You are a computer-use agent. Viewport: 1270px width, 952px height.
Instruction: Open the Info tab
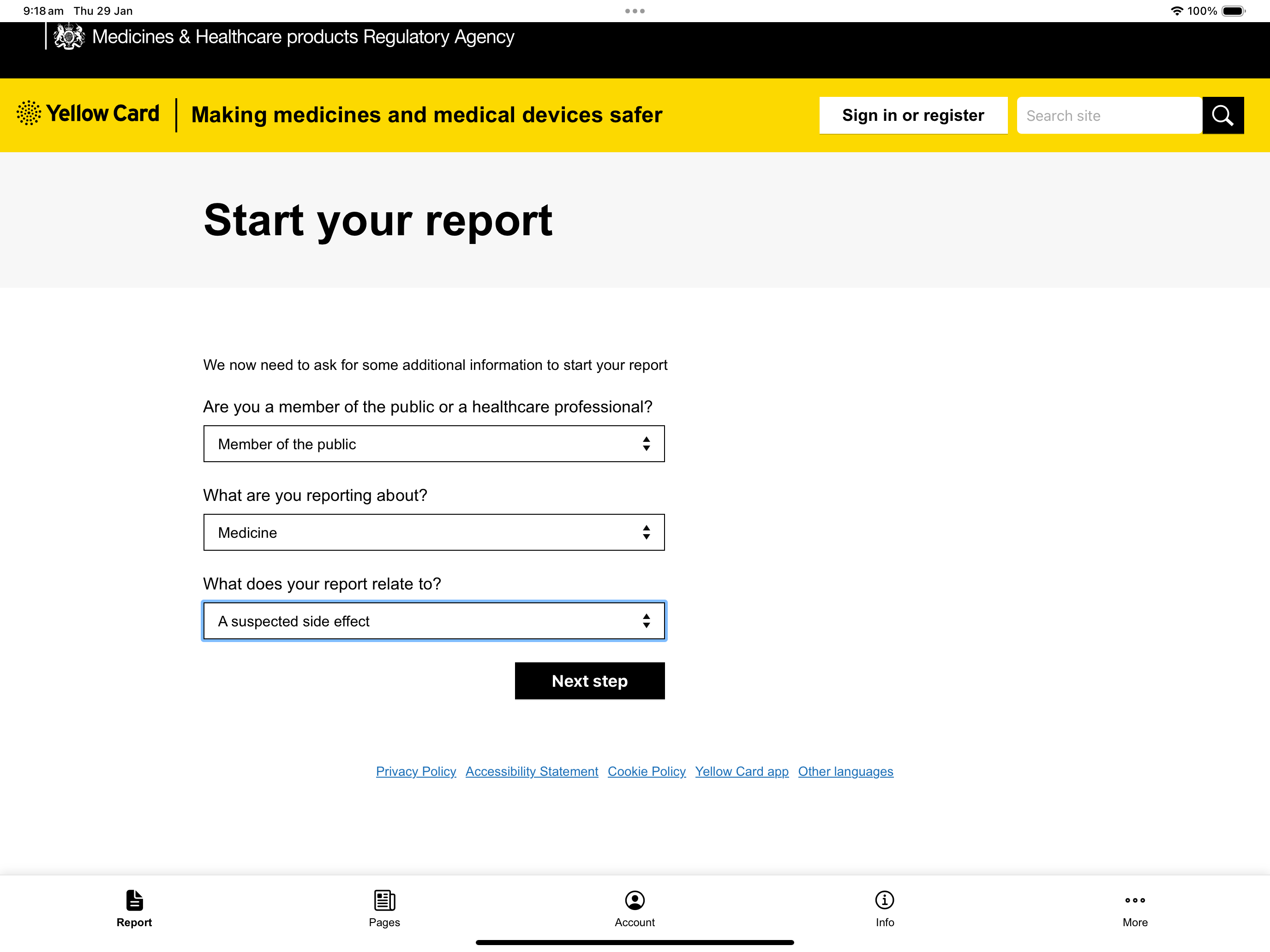click(x=885, y=908)
